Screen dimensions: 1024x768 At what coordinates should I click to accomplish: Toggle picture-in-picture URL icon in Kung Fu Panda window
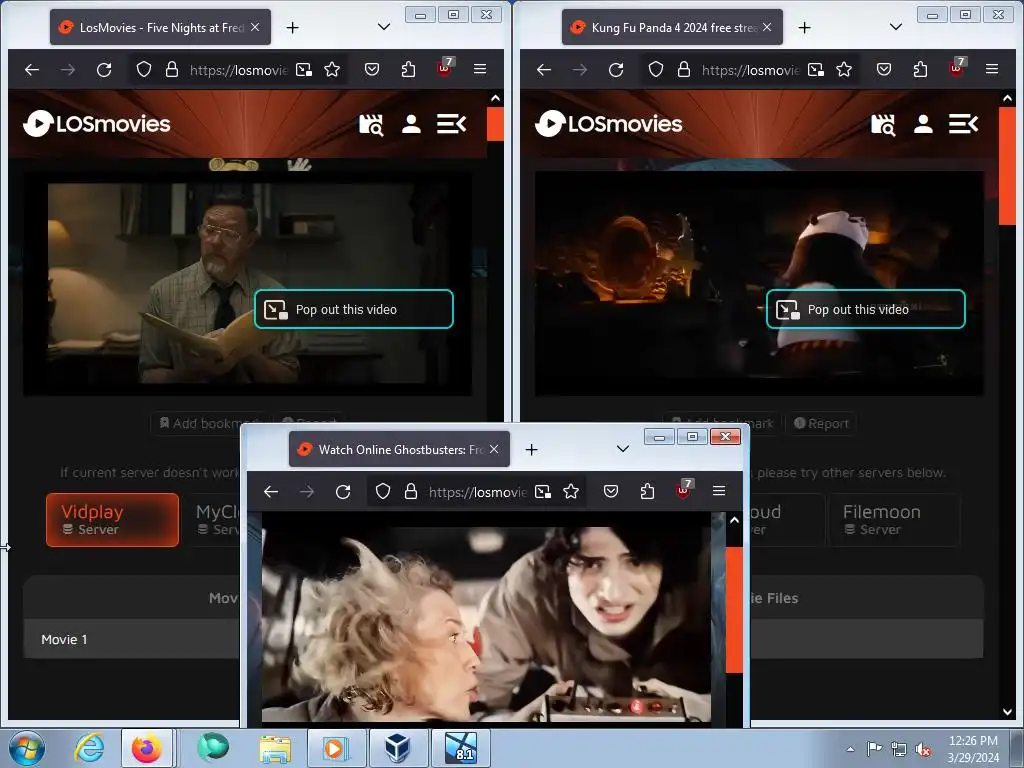coord(816,69)
